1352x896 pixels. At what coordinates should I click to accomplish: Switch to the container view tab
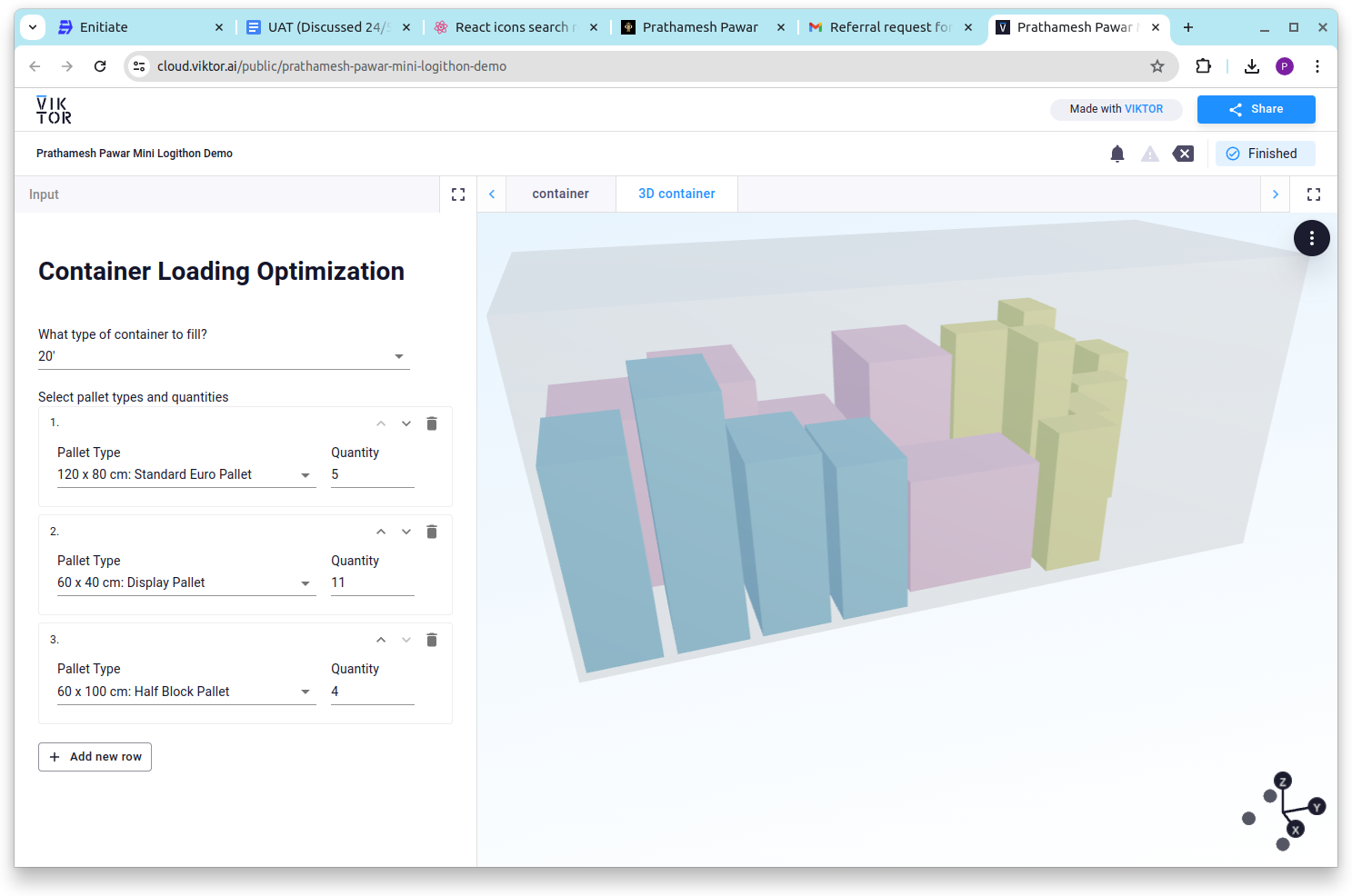[560, 194]
